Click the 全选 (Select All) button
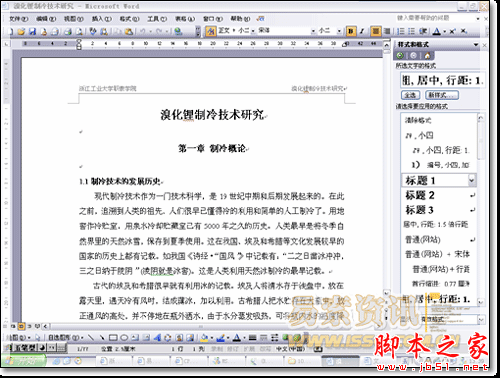500x378 pixels. [410, 95]
